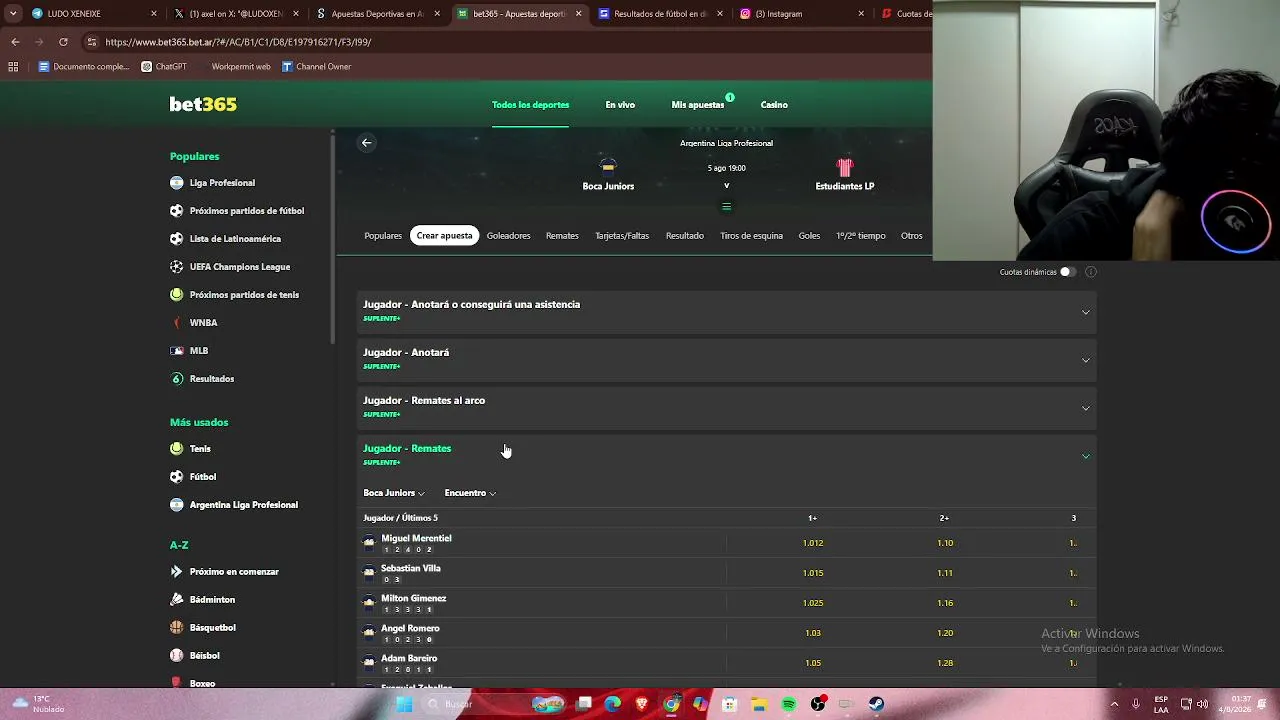Open the Encuentro period dropdown
The image size is (1280, 720).
click(x=470, y=493)
